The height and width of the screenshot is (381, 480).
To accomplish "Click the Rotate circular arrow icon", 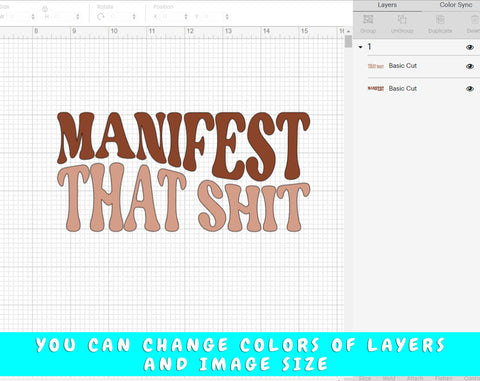I will (101, 16).
